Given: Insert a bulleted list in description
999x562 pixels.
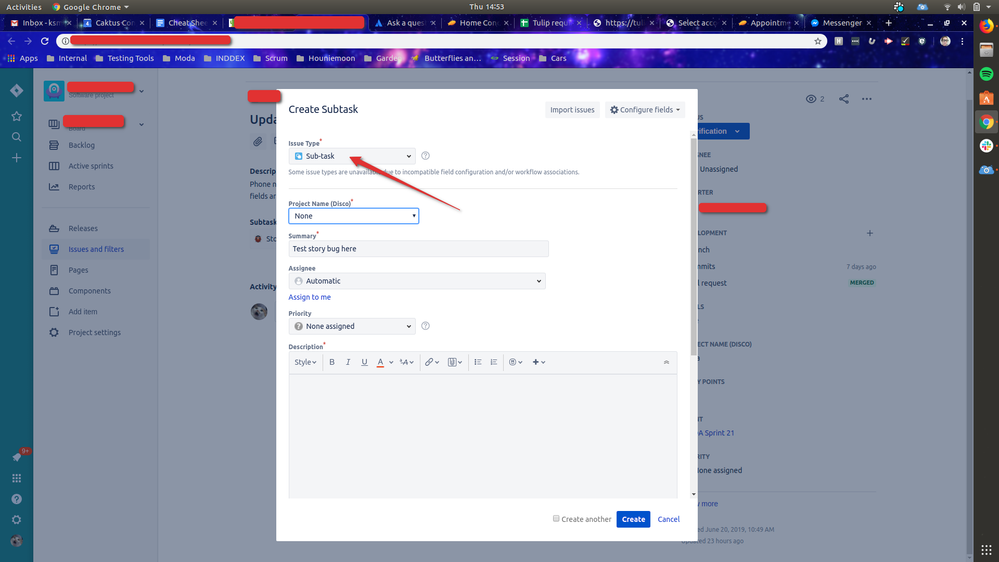Looking at the screenshot, I should pos(478,362).
